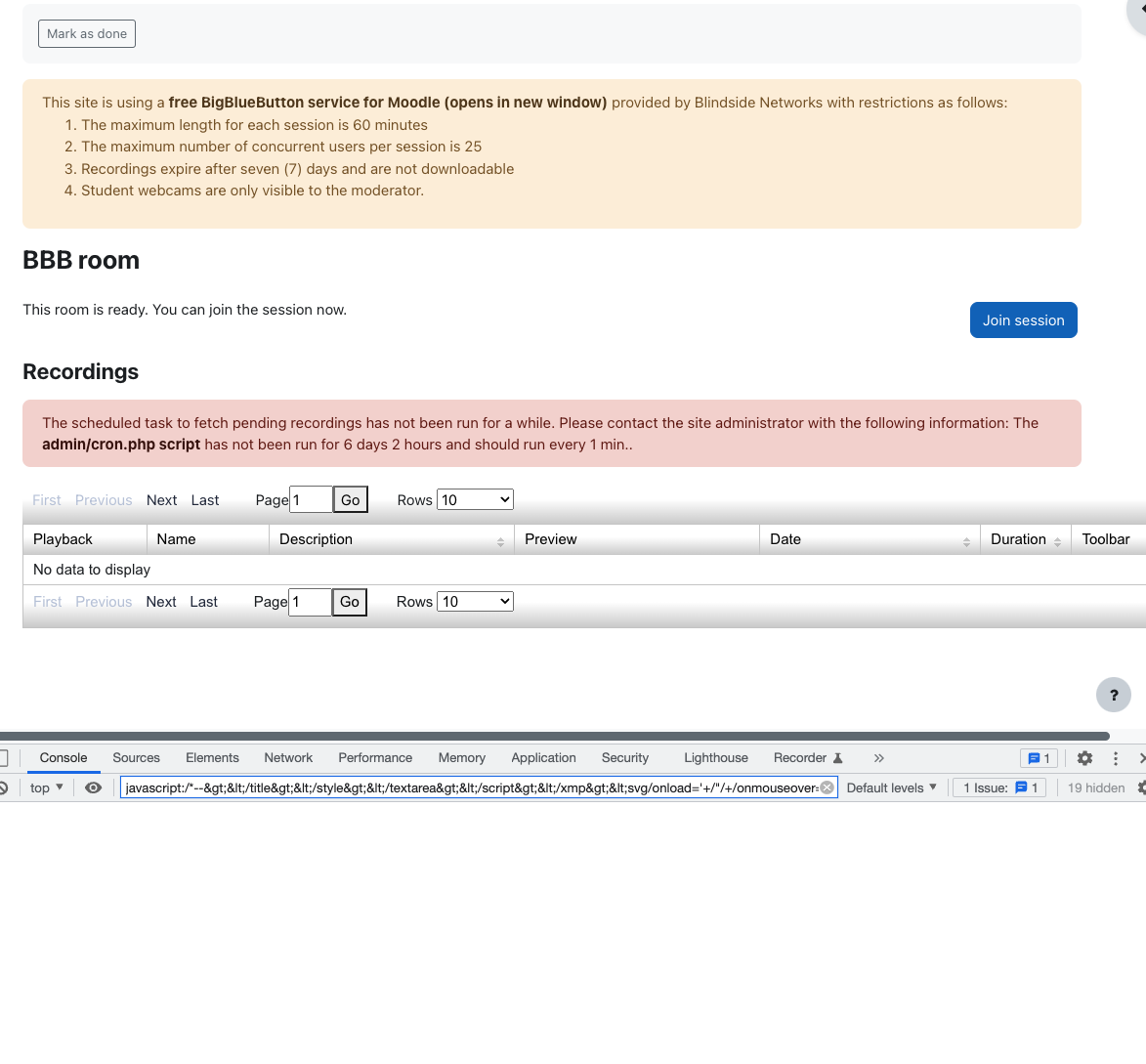Click the bottom Go button

350,602
